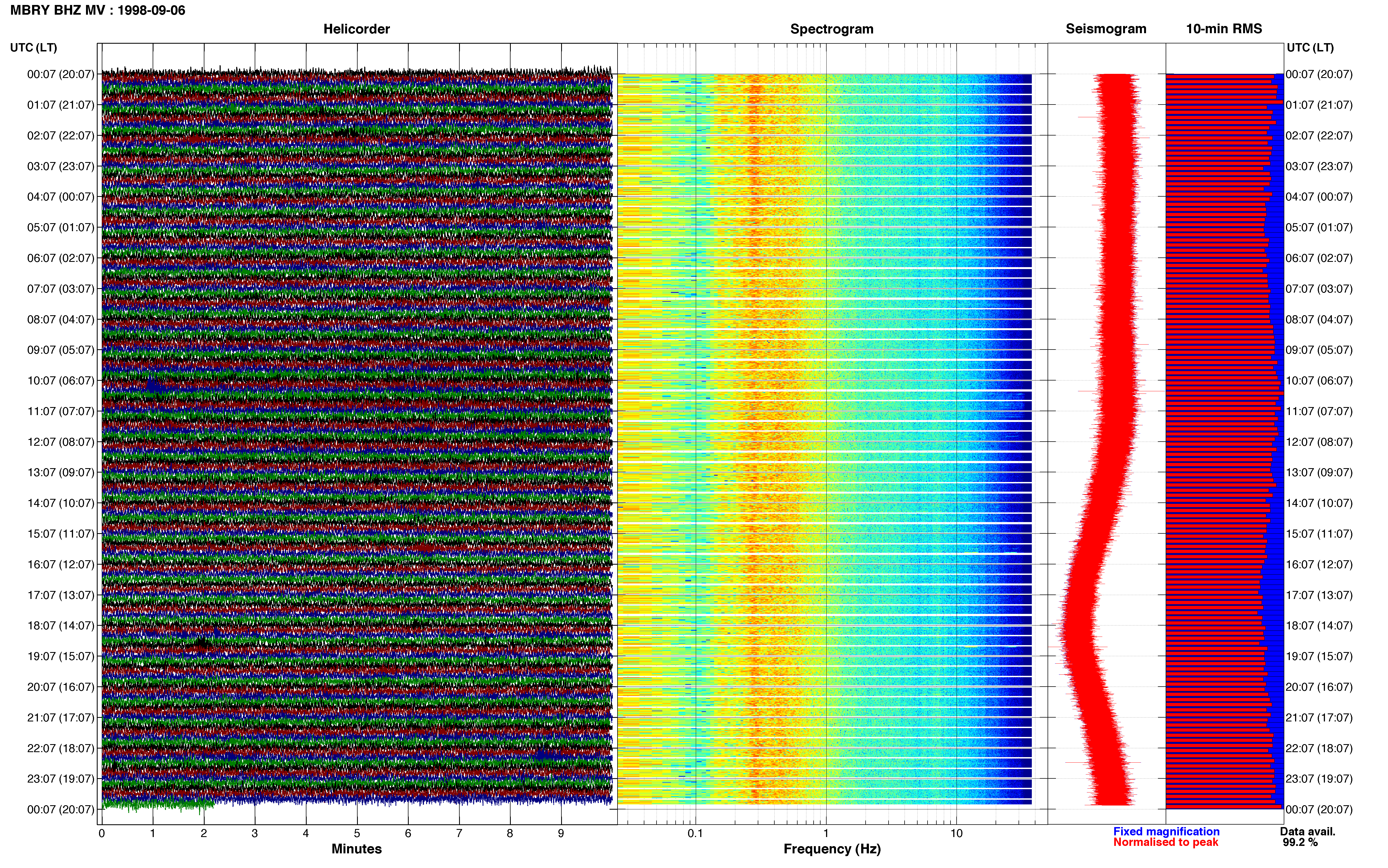
Task: Click the helicorder minute tick '1'
Action: 153,833
